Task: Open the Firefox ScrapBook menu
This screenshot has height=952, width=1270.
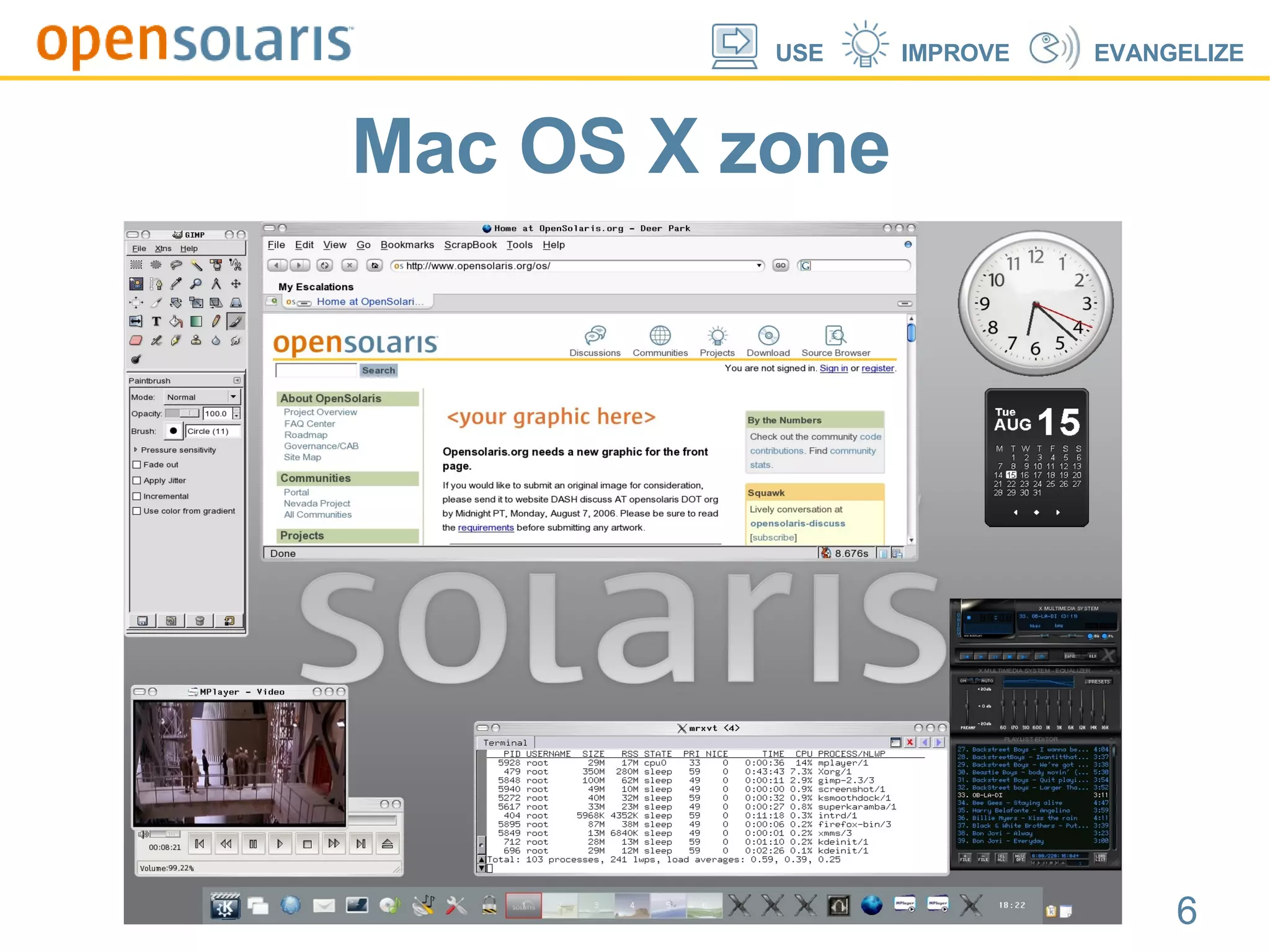Action: tap(470, 245)
